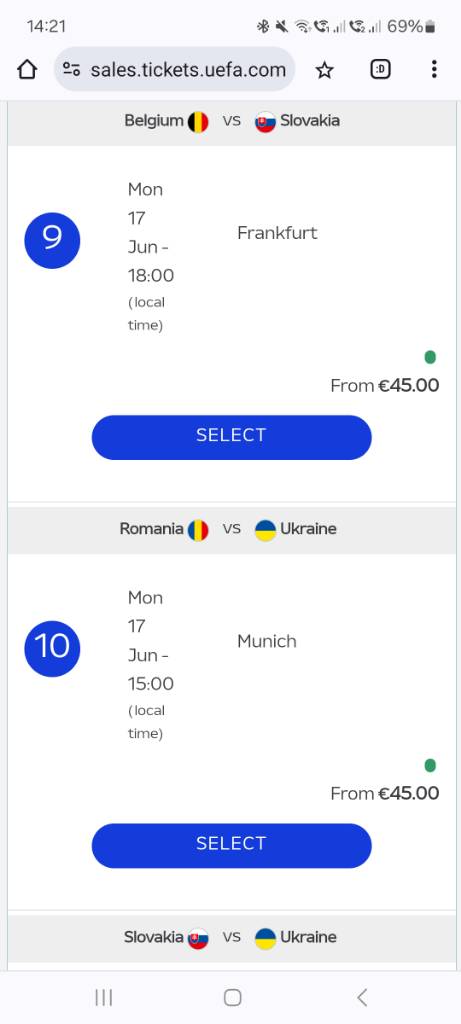
Task: Open the Slovakia vs Ukraine match header
Action: tap(231, 938)
